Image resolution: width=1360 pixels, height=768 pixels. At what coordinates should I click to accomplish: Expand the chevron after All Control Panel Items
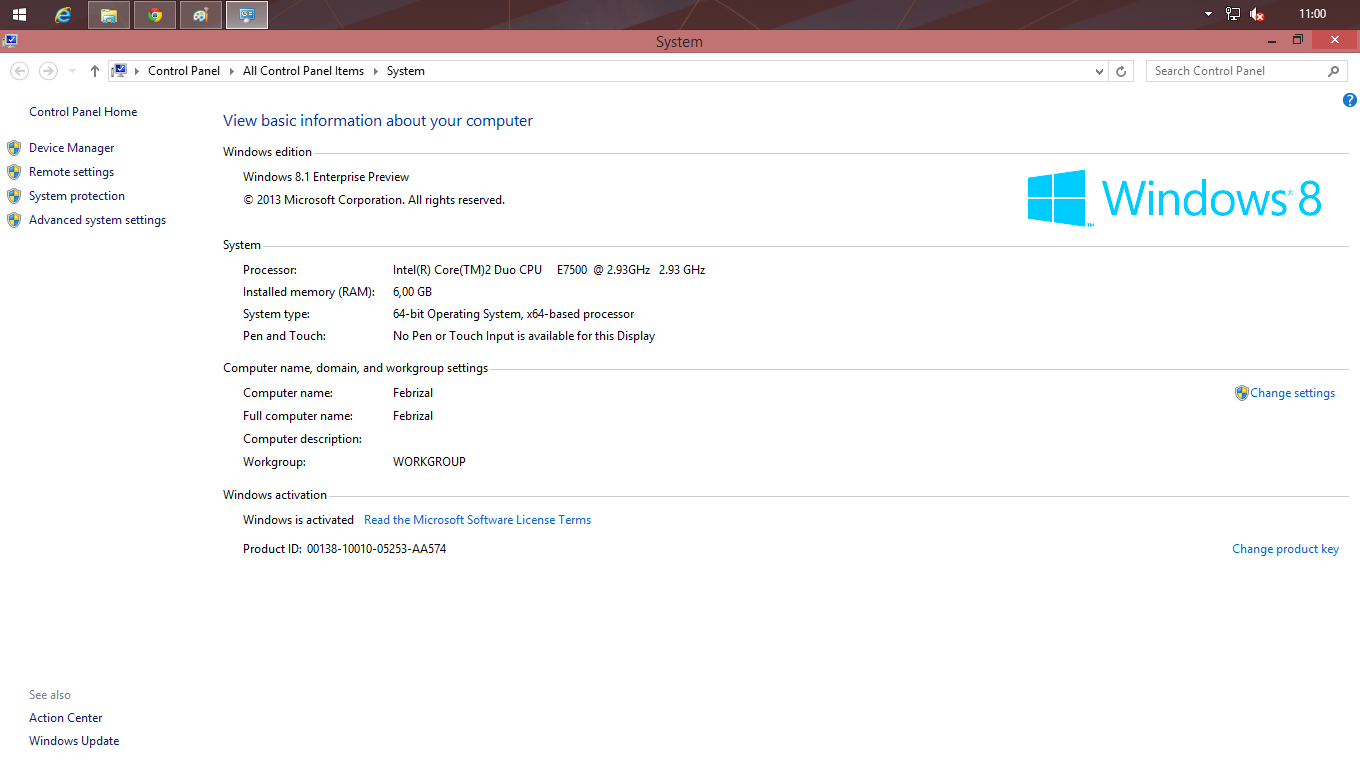[376, 71]
